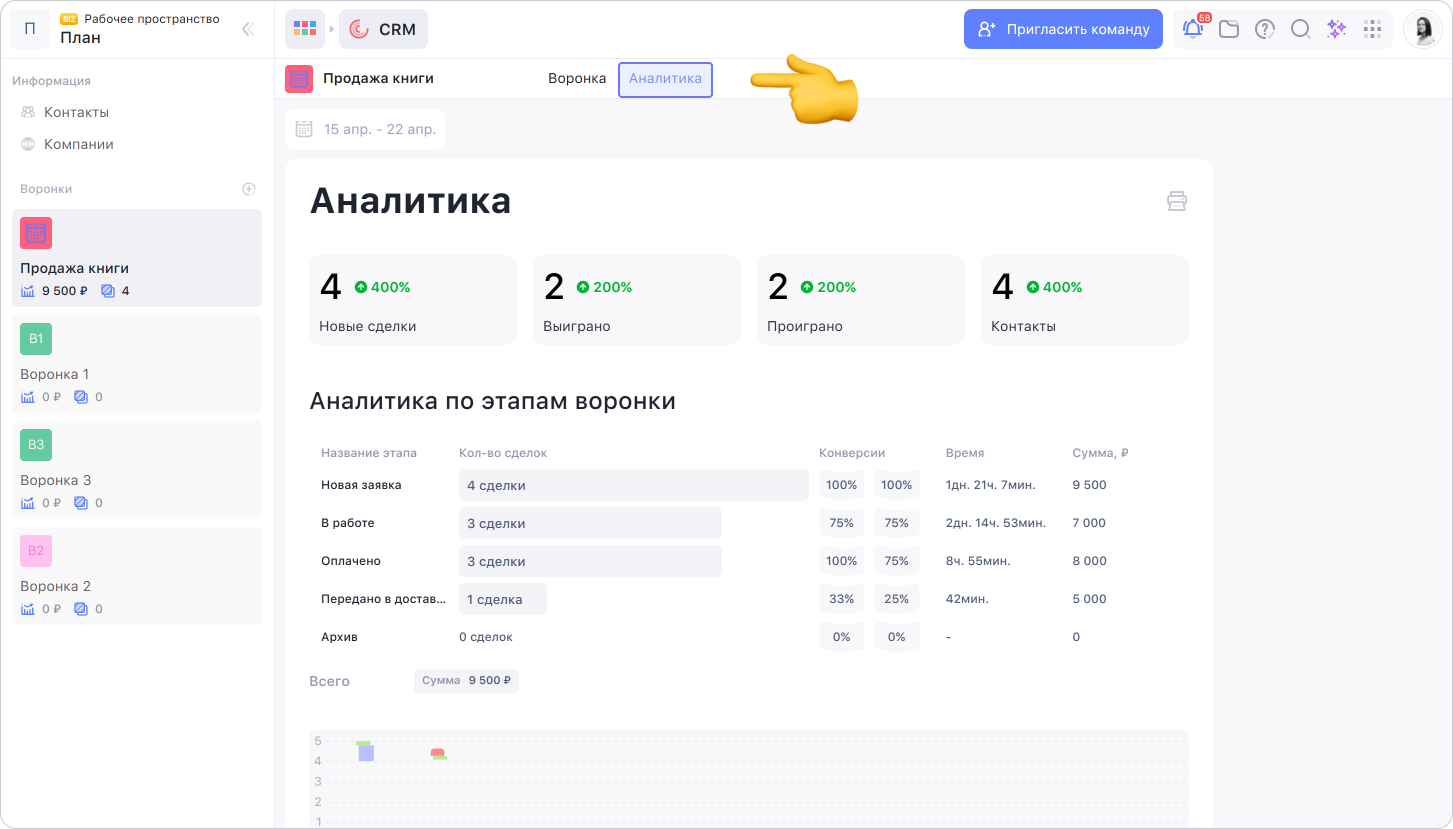This screenshot has width=1453, height=829.
Task: Select the Аналитика tab
Action: click(665, 79)
